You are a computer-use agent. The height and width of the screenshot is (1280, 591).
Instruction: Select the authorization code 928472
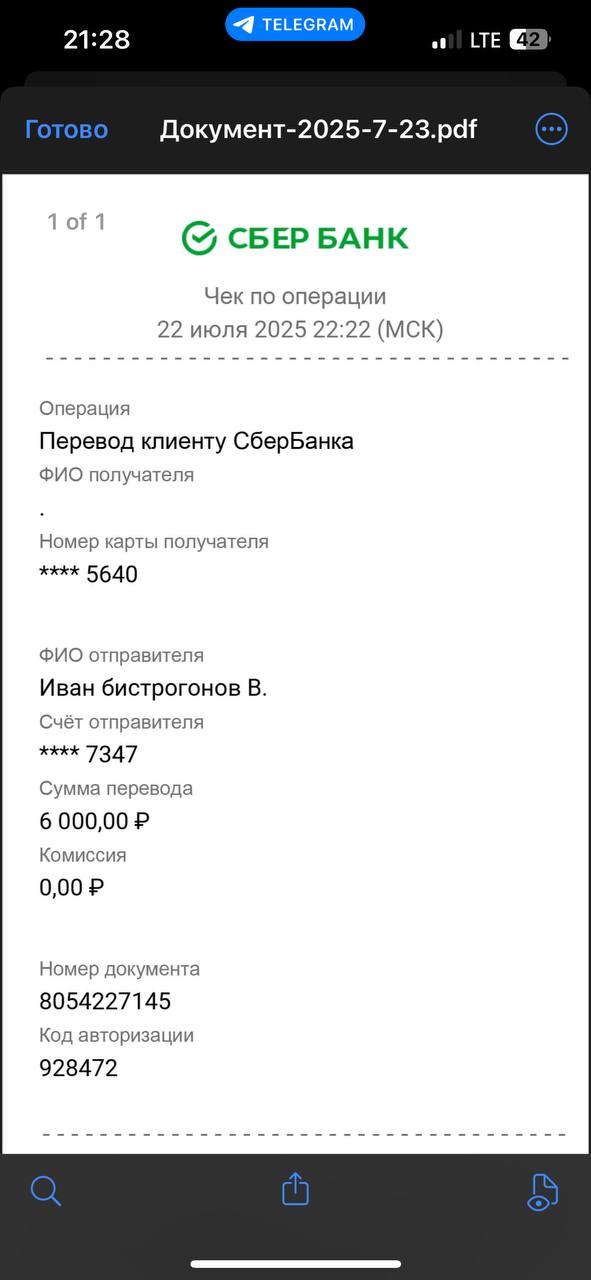[x=78, y=1068]
